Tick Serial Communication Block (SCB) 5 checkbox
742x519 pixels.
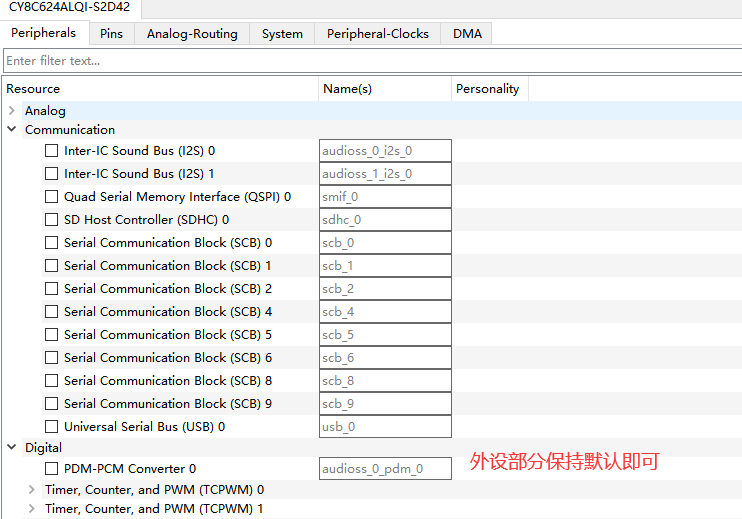tap(51, 335)
